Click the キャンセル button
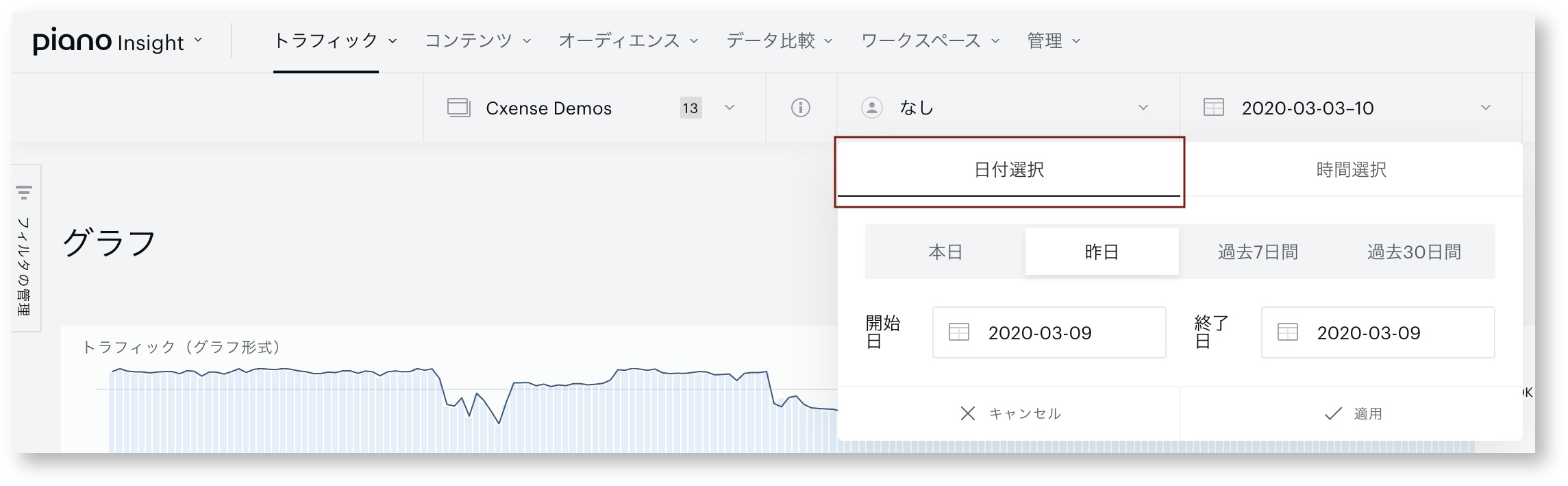 tap(1009, 413)
